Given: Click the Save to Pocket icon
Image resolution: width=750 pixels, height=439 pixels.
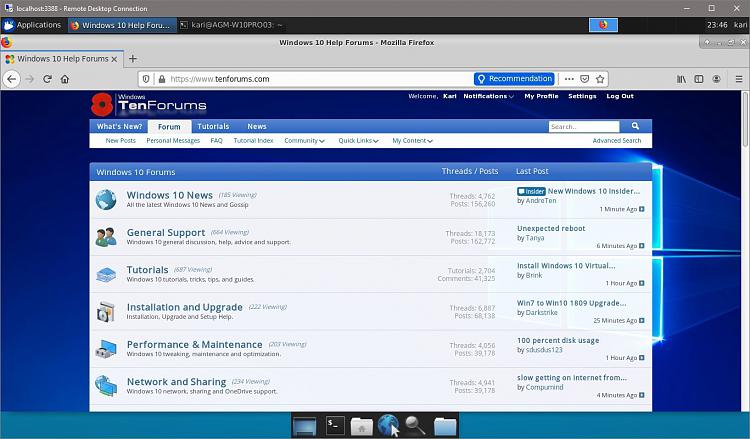Looking at the screenshot, I should tap(585, 79).
